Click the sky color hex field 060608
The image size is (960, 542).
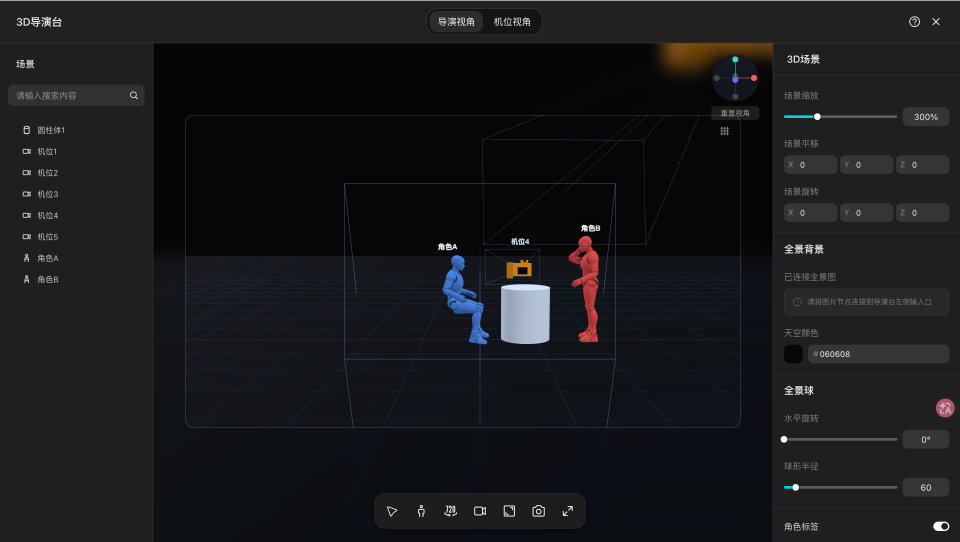coord(878,354)
